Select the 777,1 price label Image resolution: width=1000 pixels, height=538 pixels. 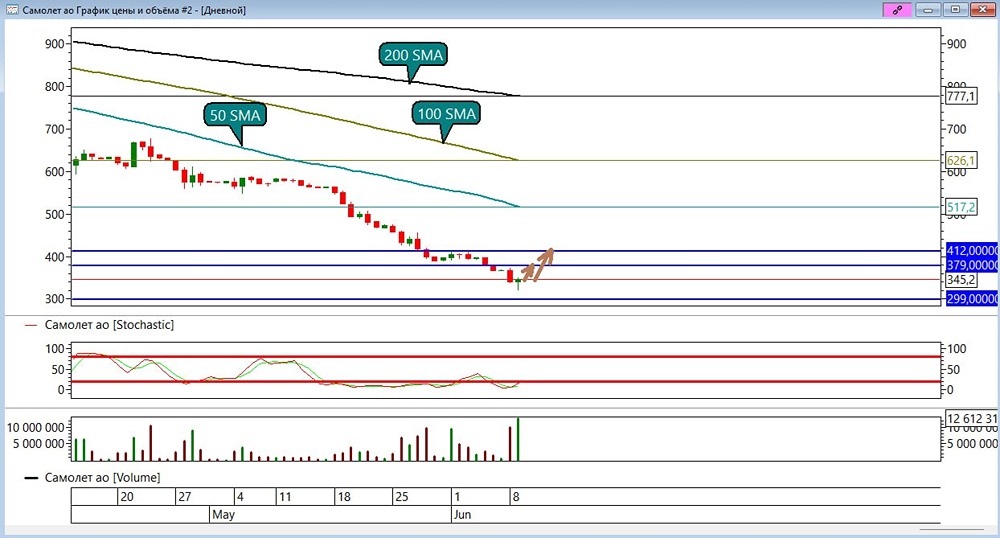coord(960,96)
